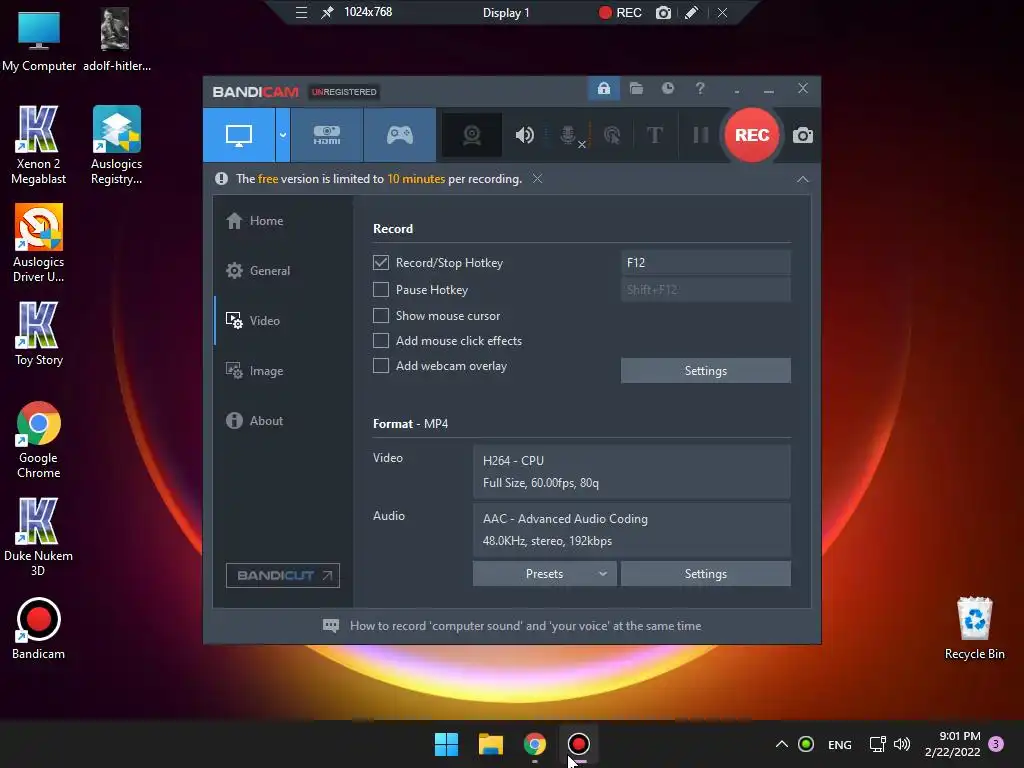
Task: Click the pause icon in Bandicam toolbar
Action: [x=701, y=135]
